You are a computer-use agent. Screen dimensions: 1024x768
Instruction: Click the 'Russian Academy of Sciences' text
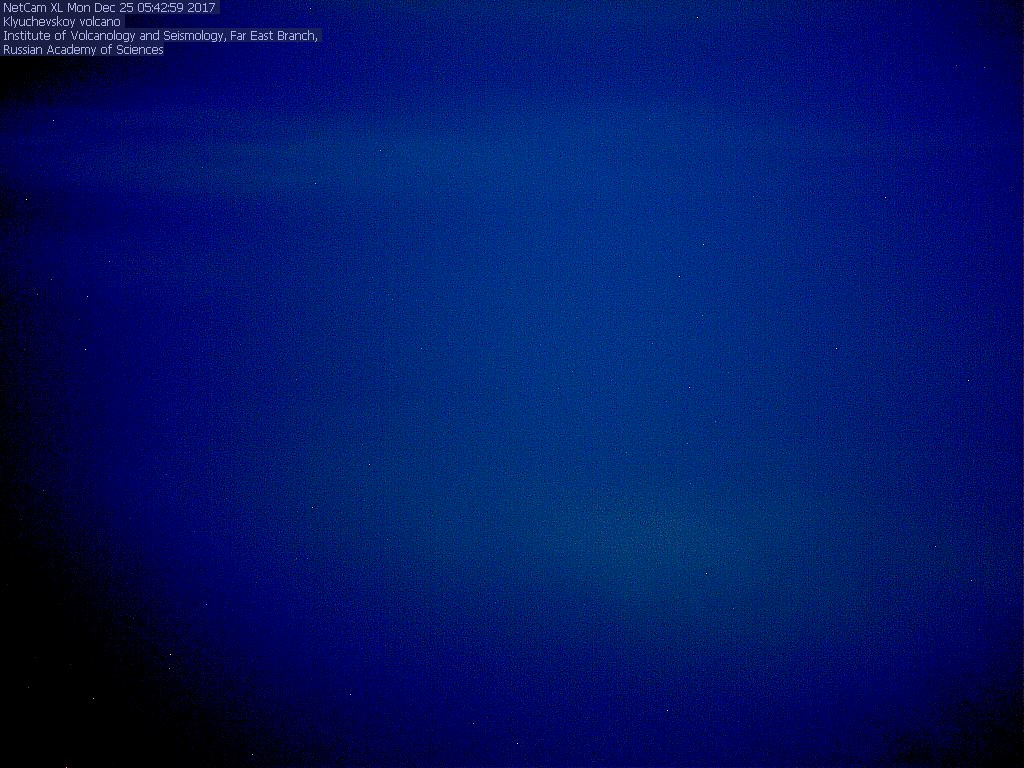[x=83, y=50]
